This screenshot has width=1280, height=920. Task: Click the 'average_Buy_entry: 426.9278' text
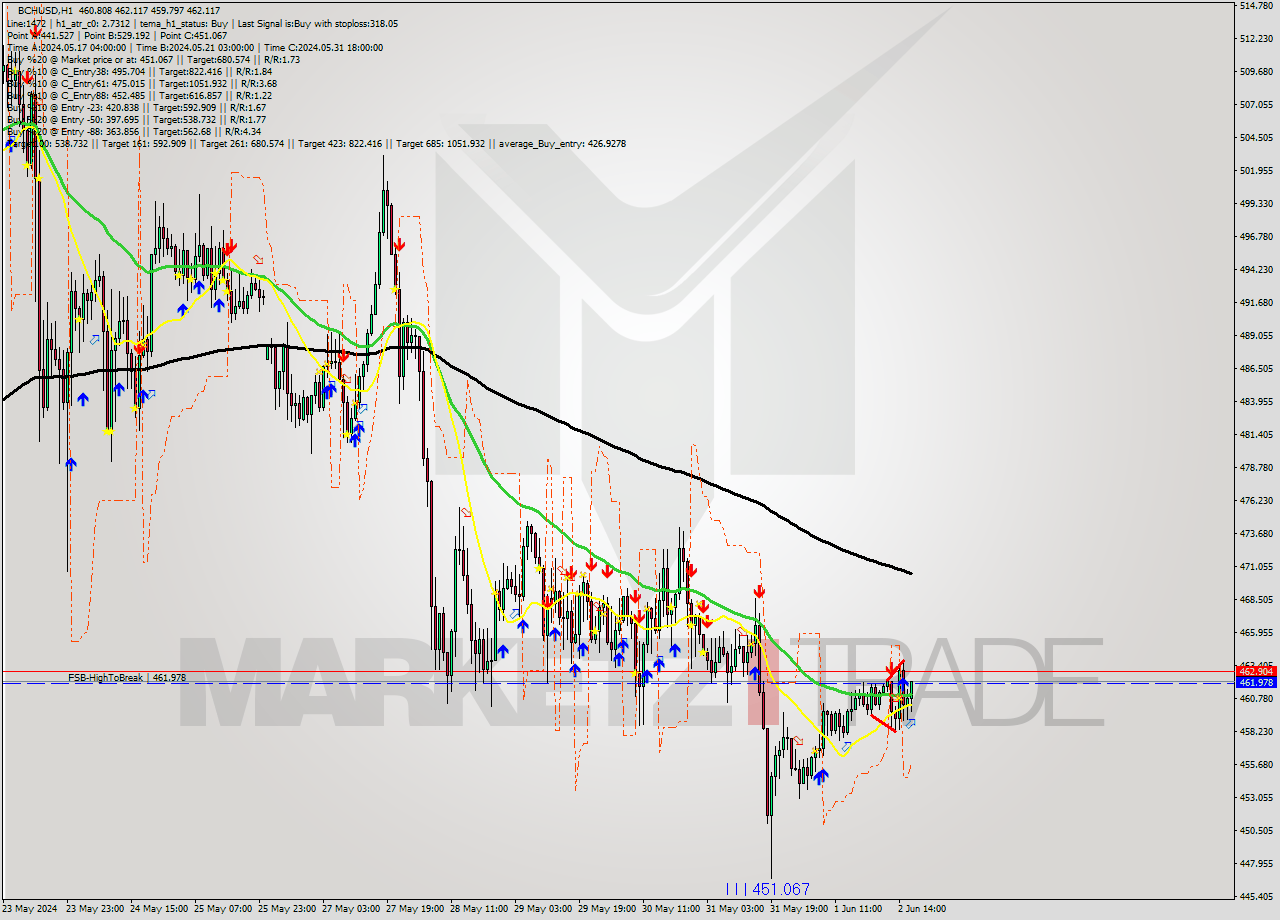click(562, 143)
